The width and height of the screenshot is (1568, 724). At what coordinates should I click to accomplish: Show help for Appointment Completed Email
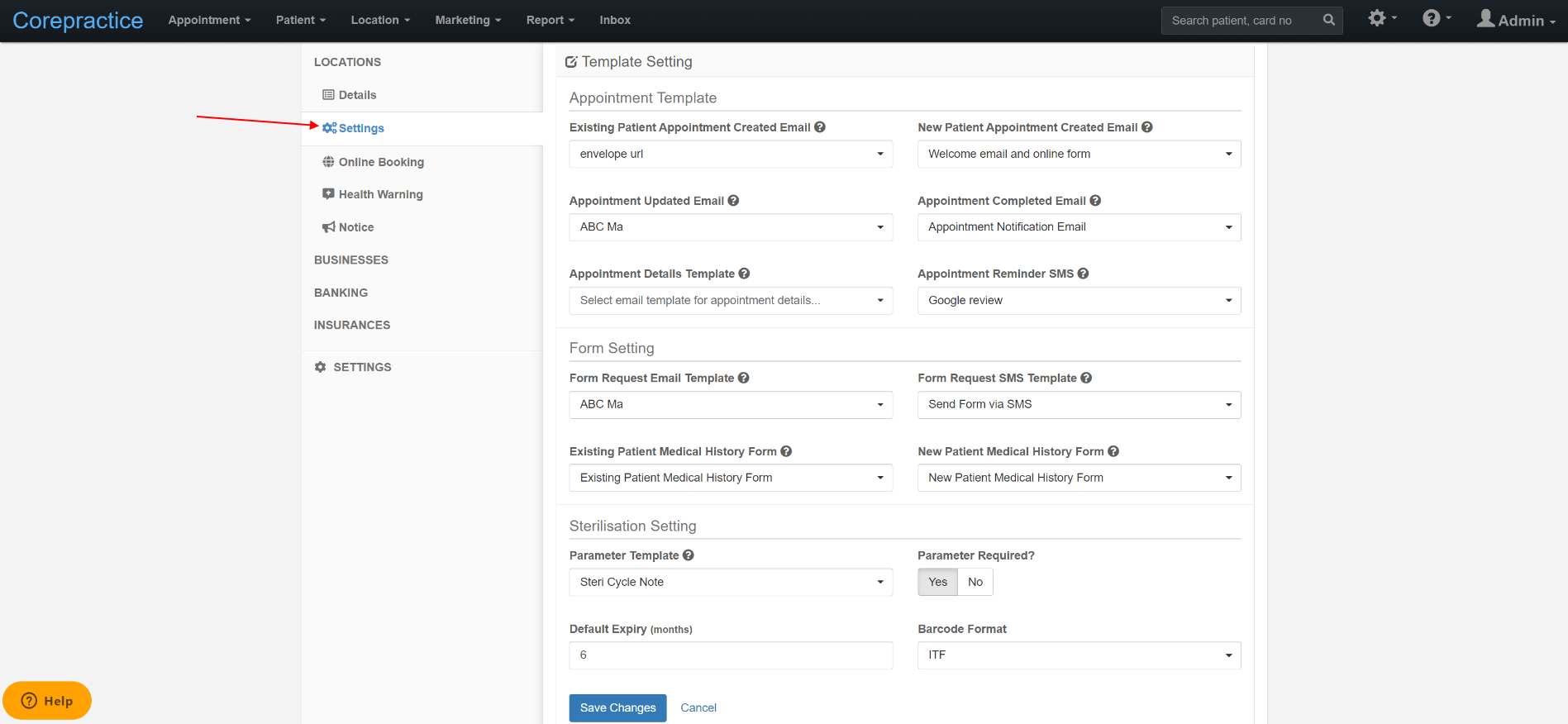(1095, 201)
